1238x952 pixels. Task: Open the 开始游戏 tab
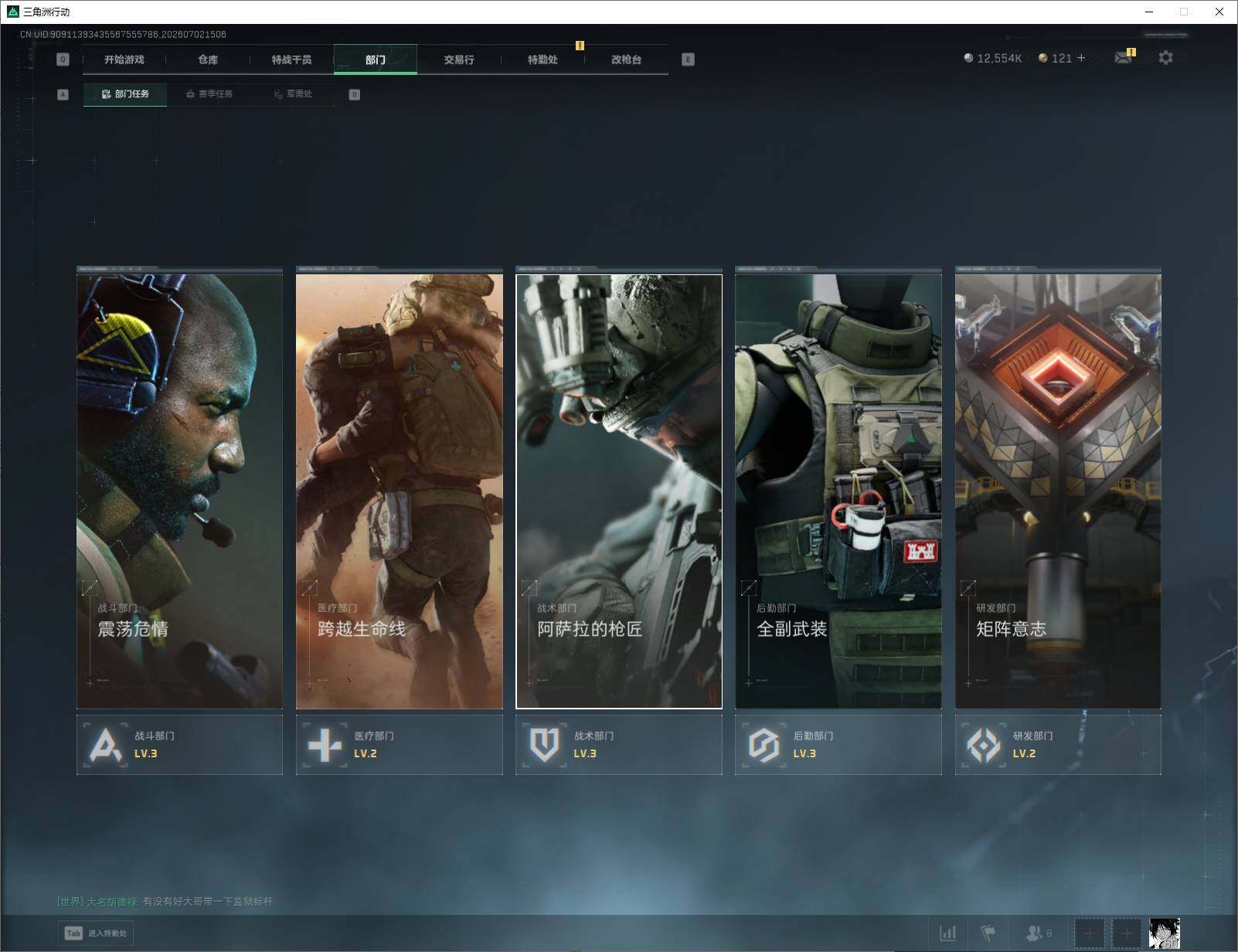(x=124, y=59)
